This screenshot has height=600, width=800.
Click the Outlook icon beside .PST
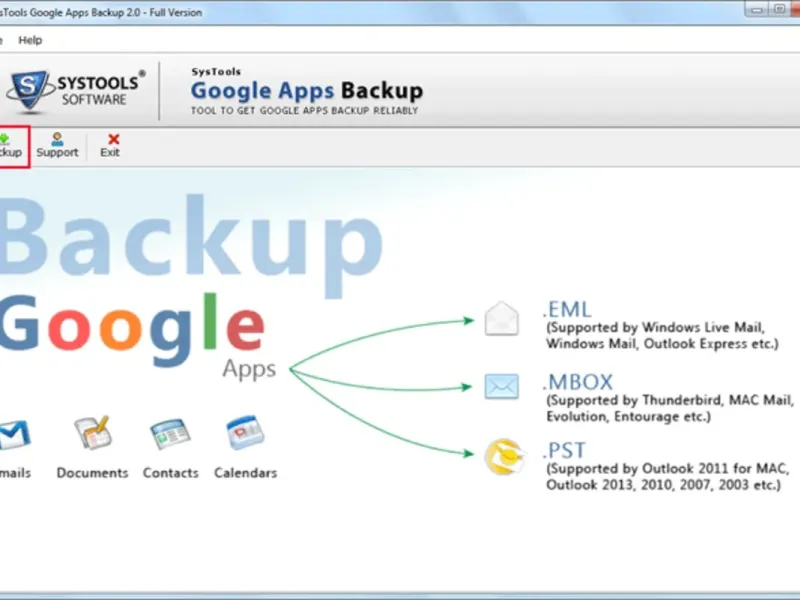(504, 457)
